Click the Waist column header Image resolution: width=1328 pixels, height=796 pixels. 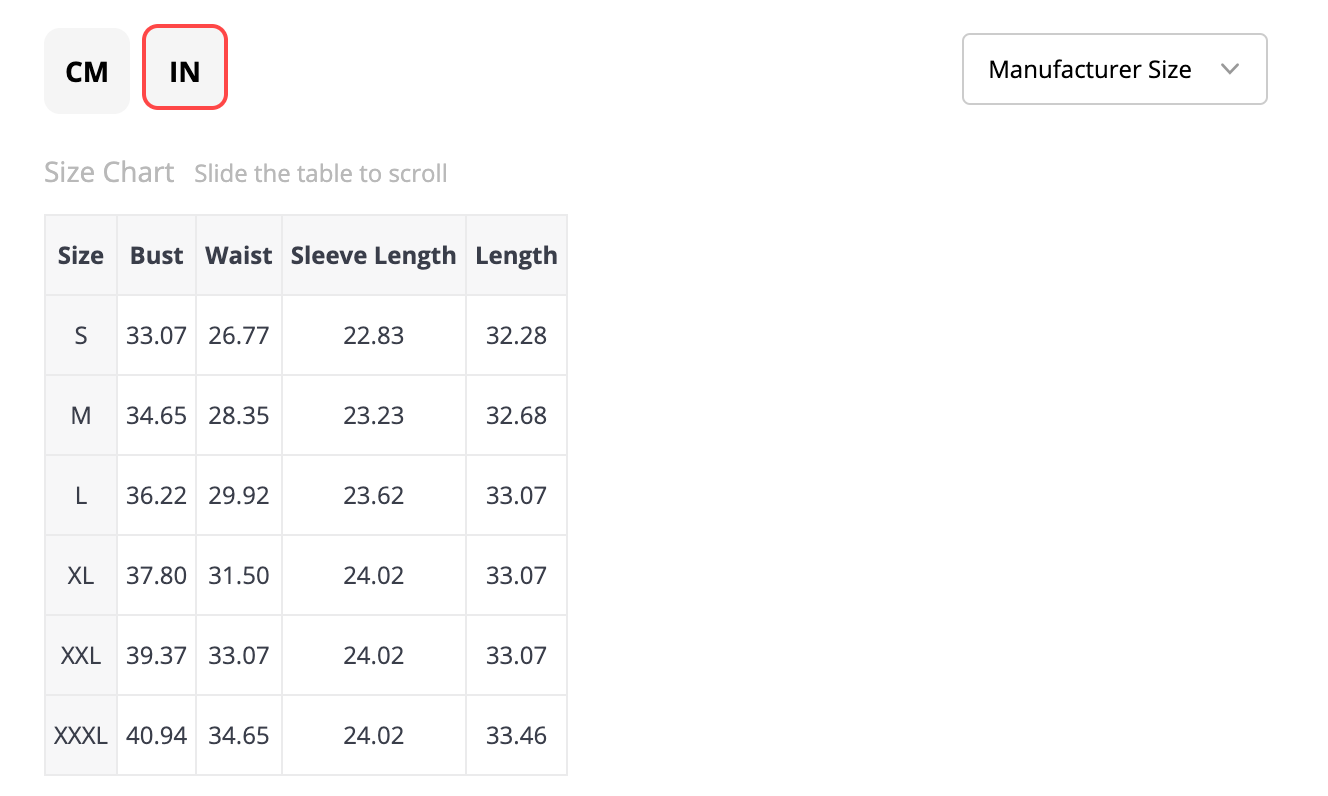pyautogui.click(x=239, y=255)
